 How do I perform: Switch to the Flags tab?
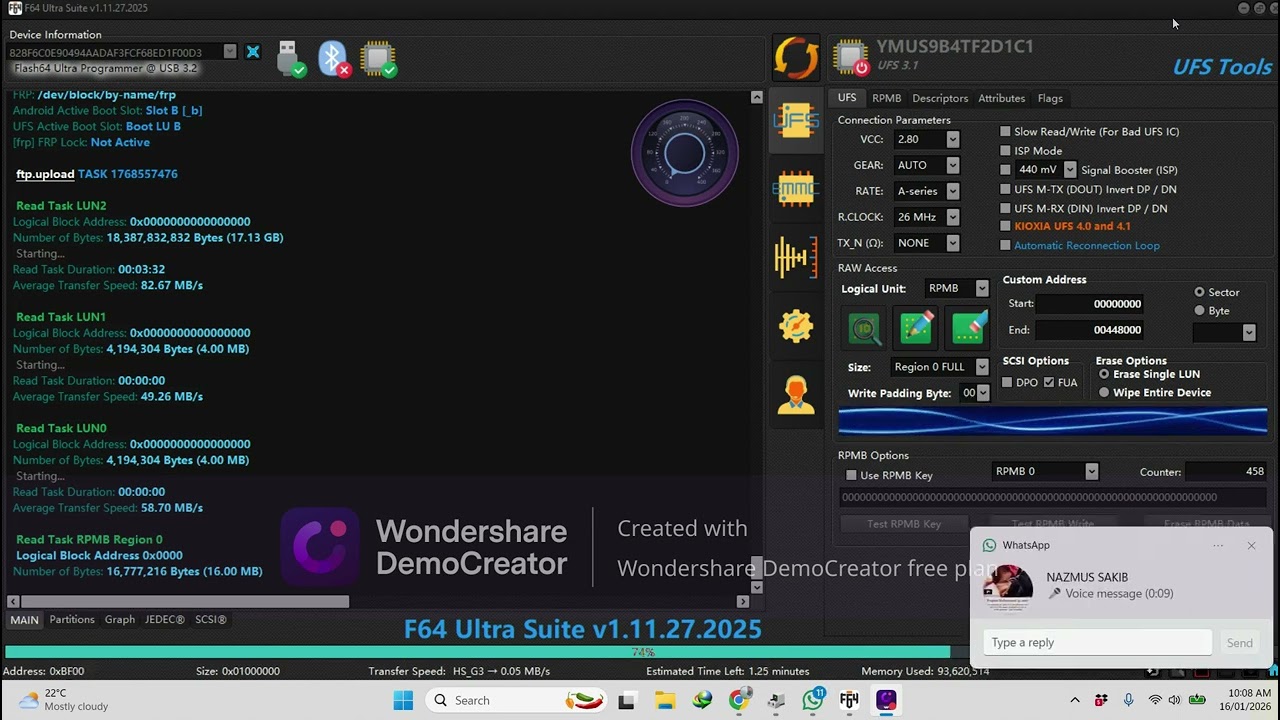point(1050,98)
